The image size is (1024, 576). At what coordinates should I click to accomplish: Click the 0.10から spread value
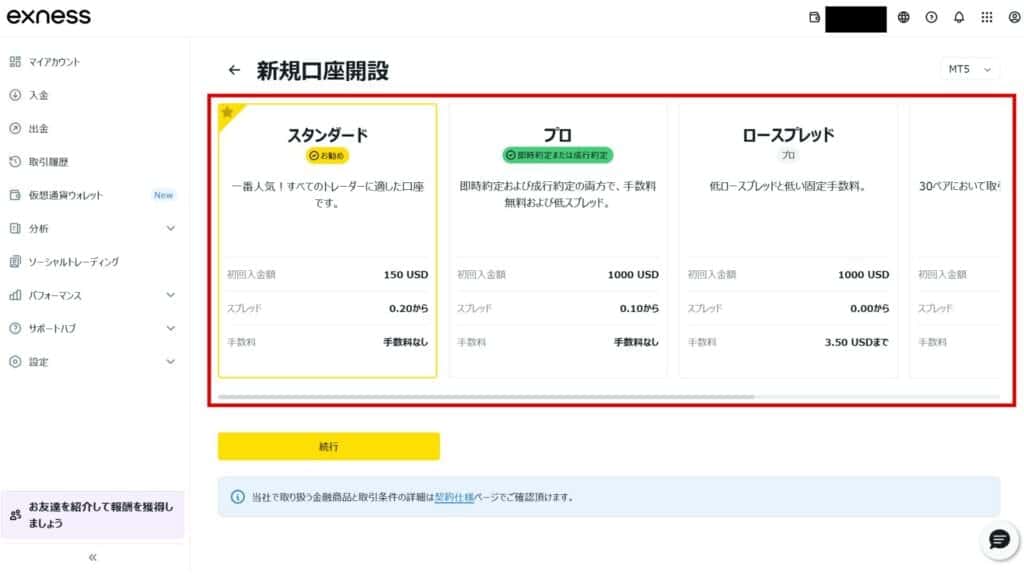[x=639, y=308]
